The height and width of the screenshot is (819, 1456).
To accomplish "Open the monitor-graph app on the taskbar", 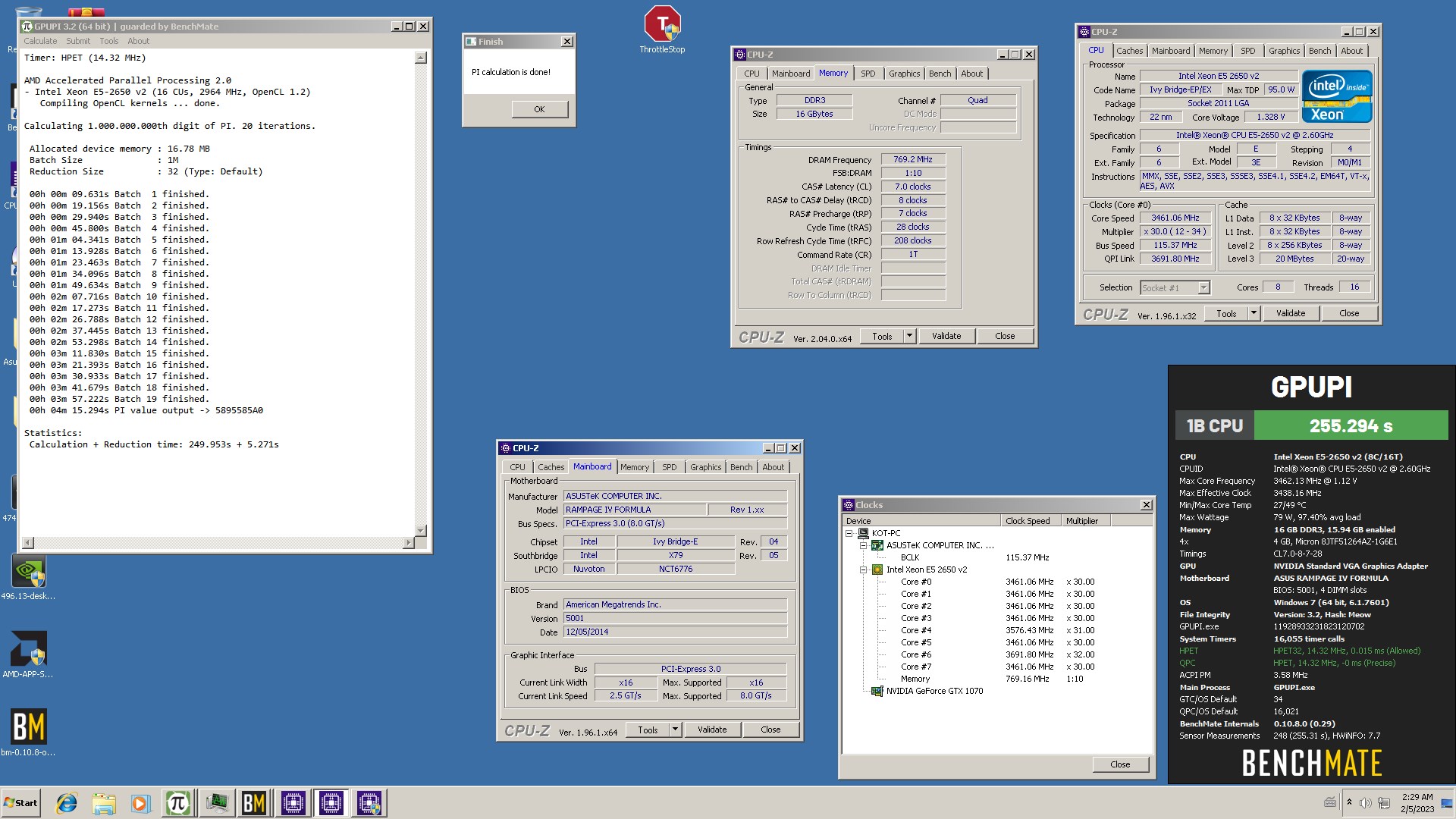I will 217,803.
